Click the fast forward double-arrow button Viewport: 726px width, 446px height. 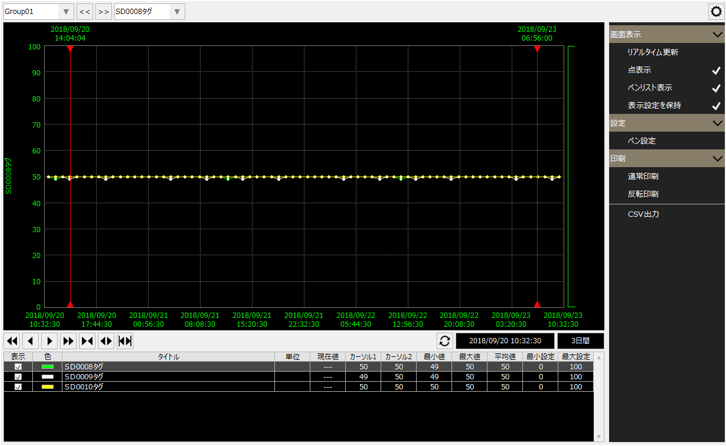click(69, 341)
